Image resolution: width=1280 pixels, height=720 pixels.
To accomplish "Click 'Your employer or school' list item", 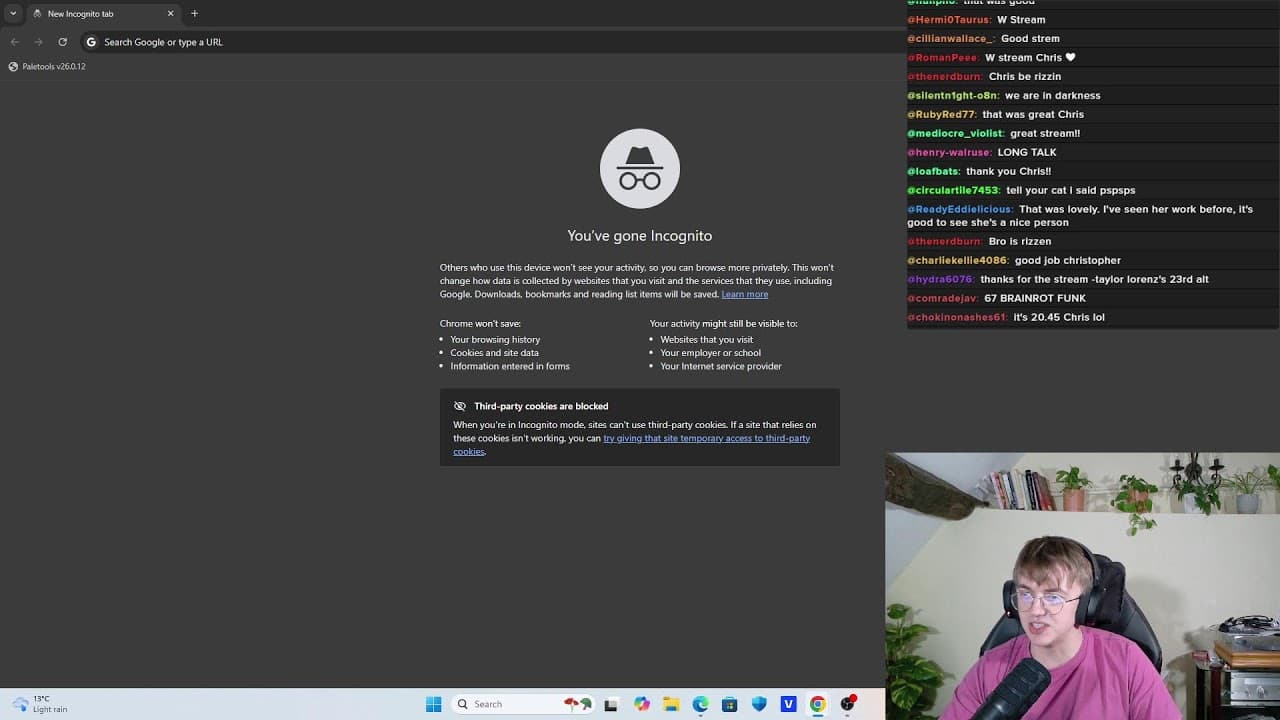I will pyautogui.click(x=710, y=352).
